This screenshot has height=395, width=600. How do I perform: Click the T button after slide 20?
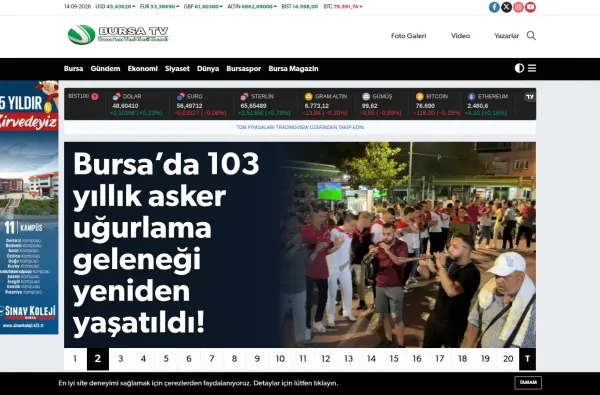click(x=527, y=359)
